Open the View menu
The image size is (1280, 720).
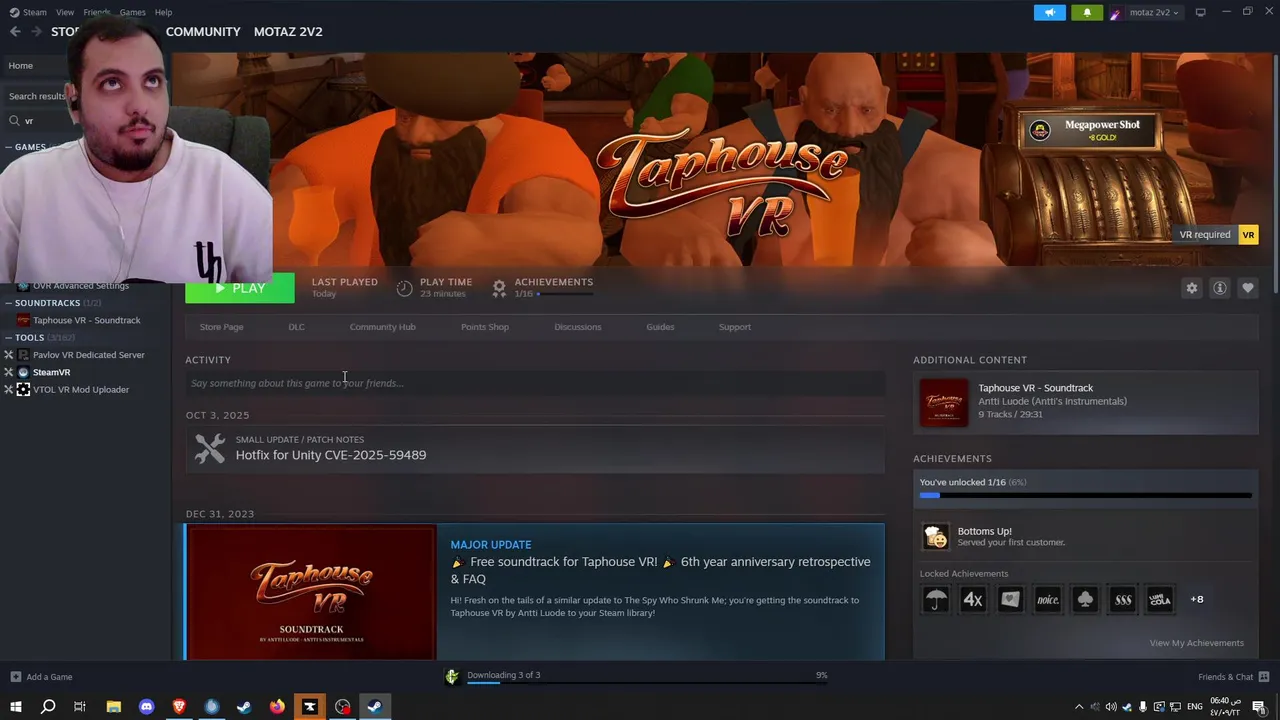coord(65,12)
